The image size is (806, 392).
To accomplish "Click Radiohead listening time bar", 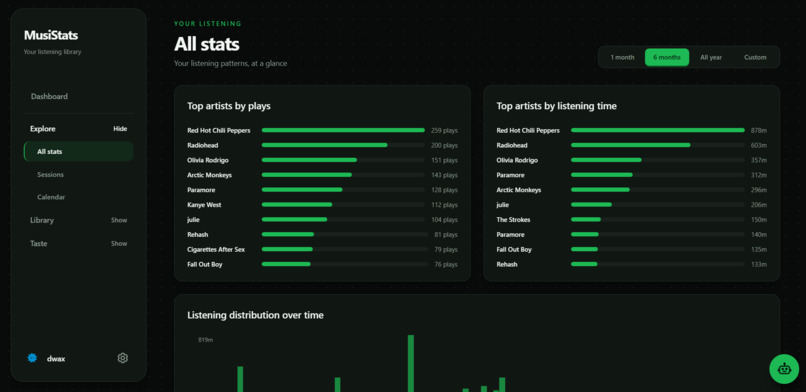I will tap(631, 145).
